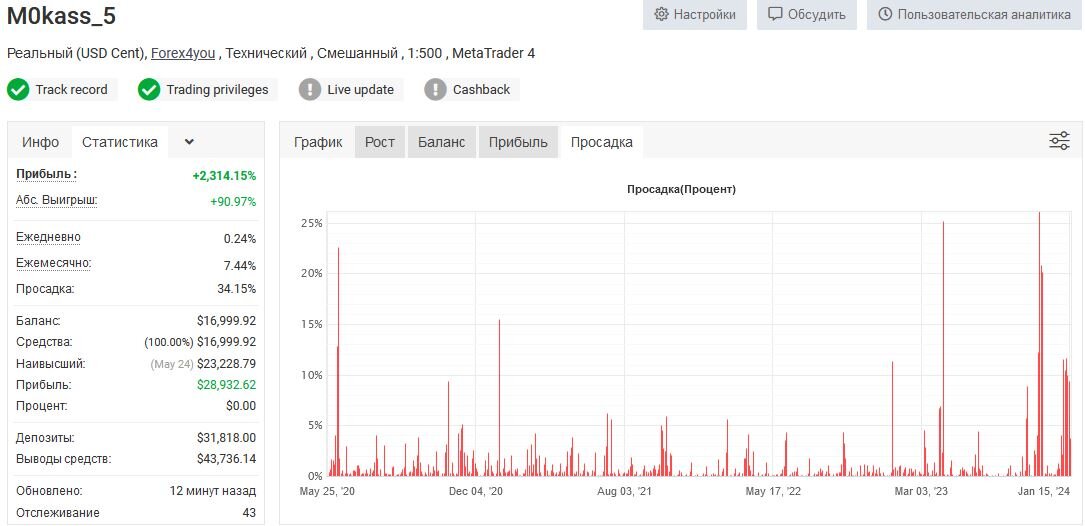Click the +2,314.15% profit value
The image size is (1085, 526).
pyautogui.click(x=224, y=176)
